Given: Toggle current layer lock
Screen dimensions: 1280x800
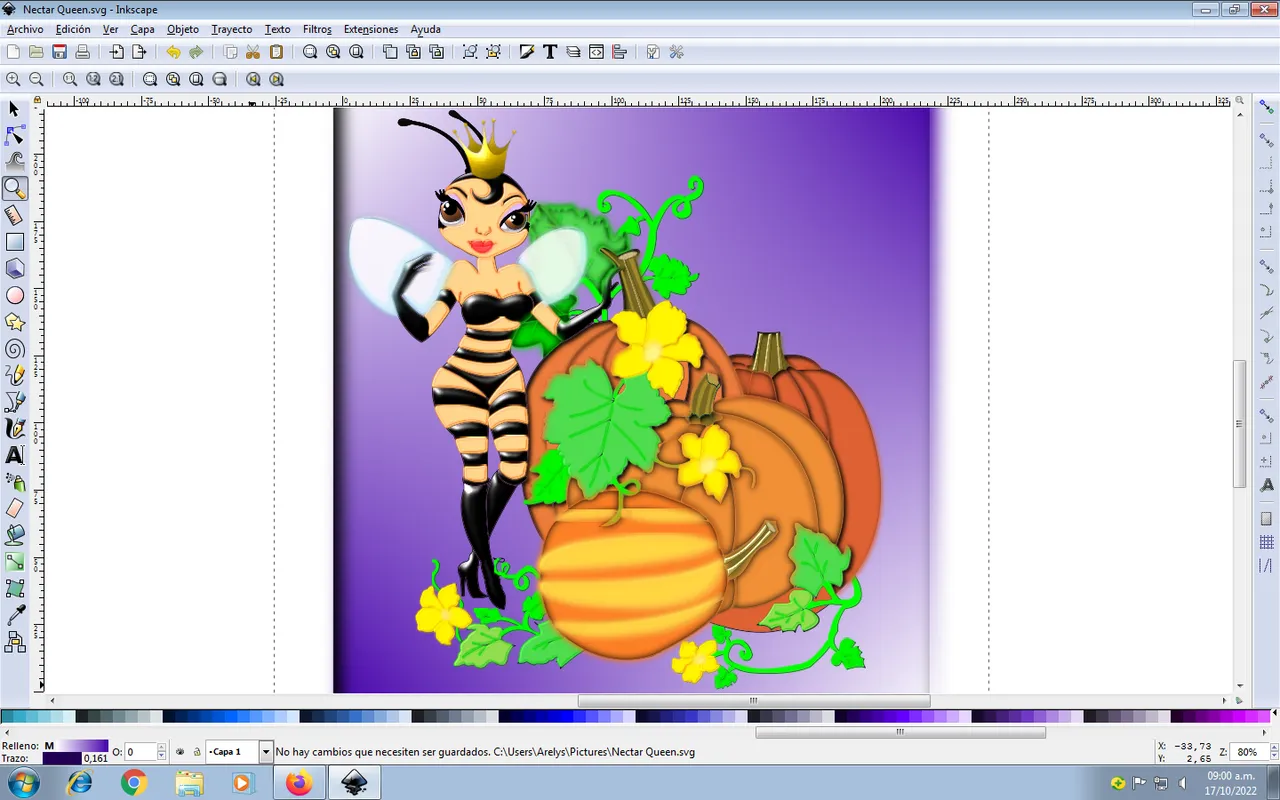Looking at the screenshot, I should [x=197, y=752].
